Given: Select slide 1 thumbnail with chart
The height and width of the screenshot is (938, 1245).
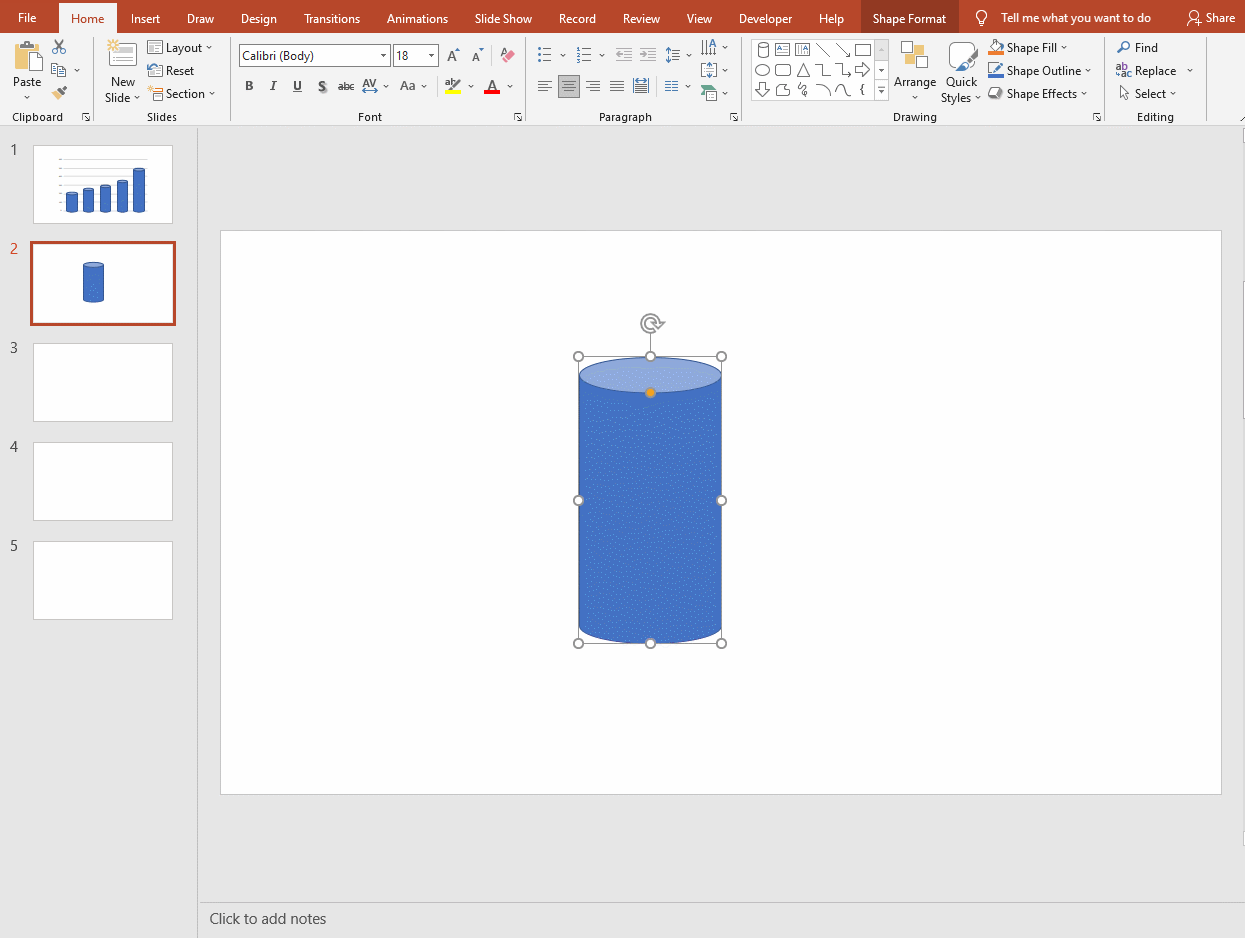Looking at the screenshot, I should (x=103, y=184).
